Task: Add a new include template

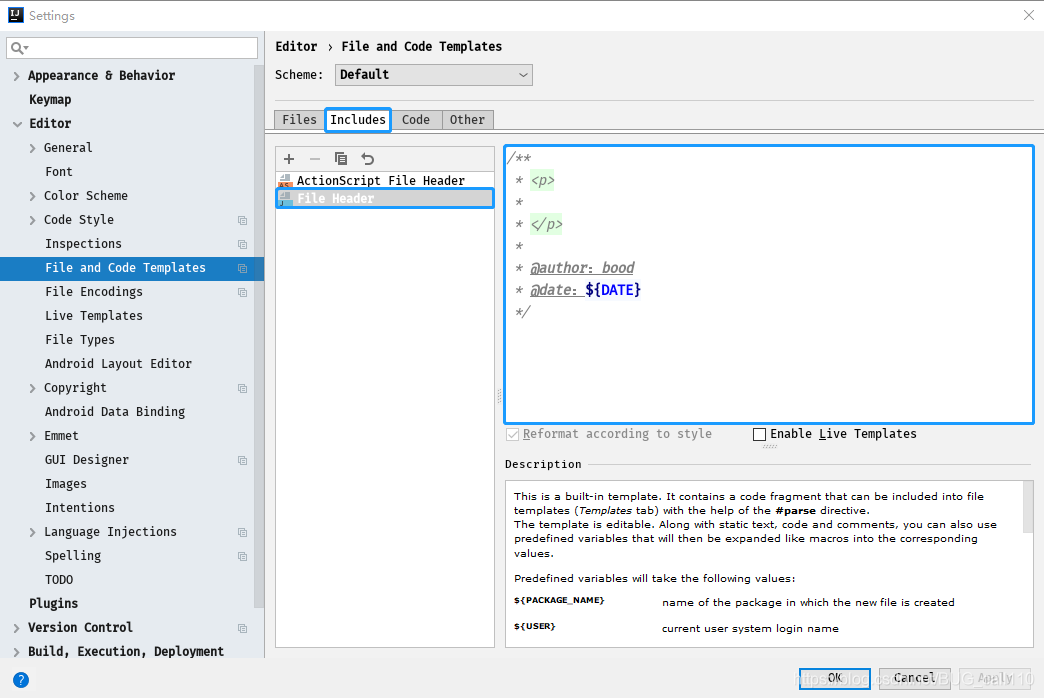Action: pos(288,158)
